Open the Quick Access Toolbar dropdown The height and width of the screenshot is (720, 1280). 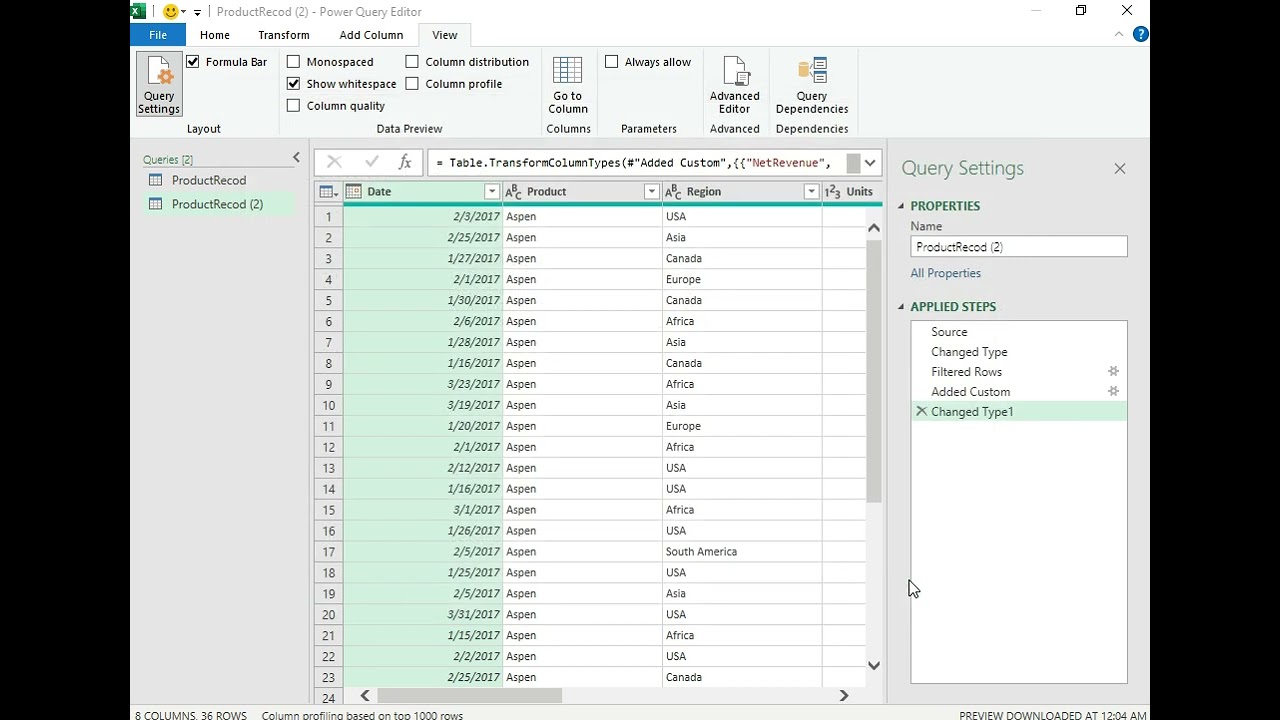click(197, 12)
